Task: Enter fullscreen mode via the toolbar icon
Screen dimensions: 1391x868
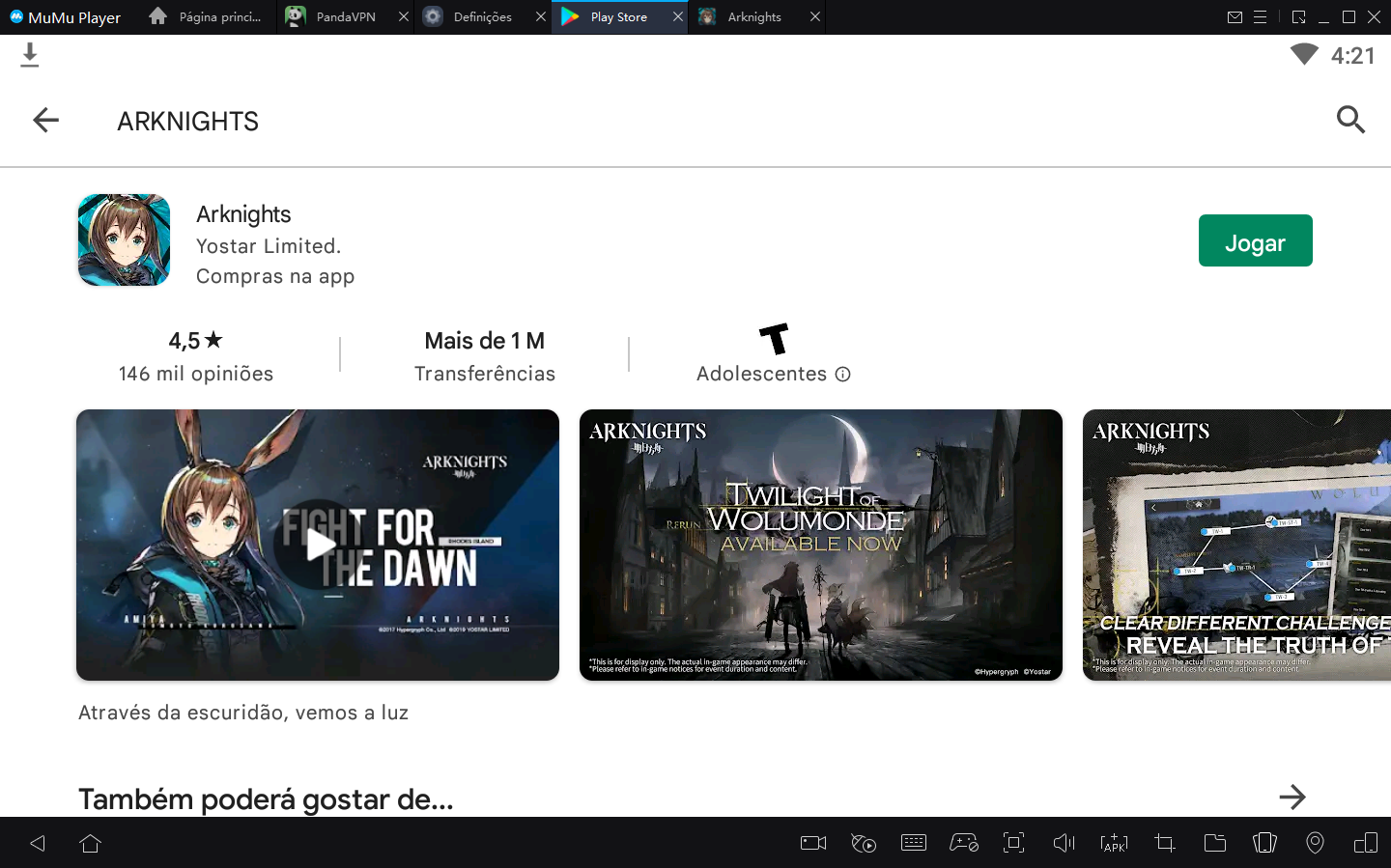Action: [x=1013, y=843]
